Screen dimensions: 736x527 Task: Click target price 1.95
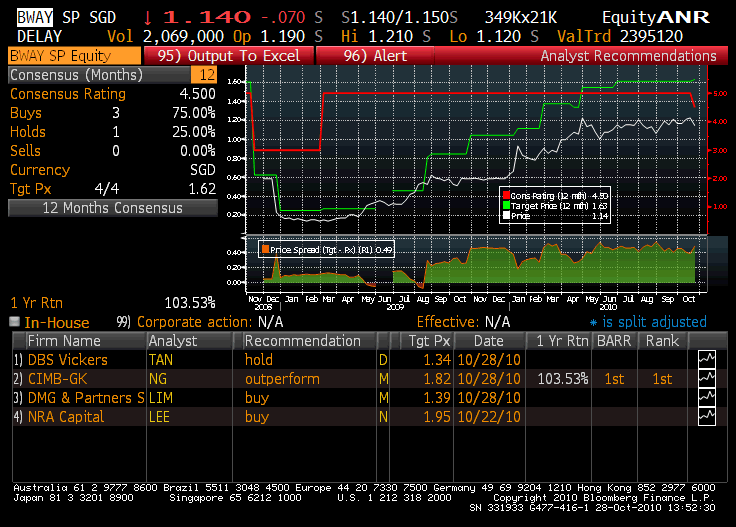coord(437,417)
